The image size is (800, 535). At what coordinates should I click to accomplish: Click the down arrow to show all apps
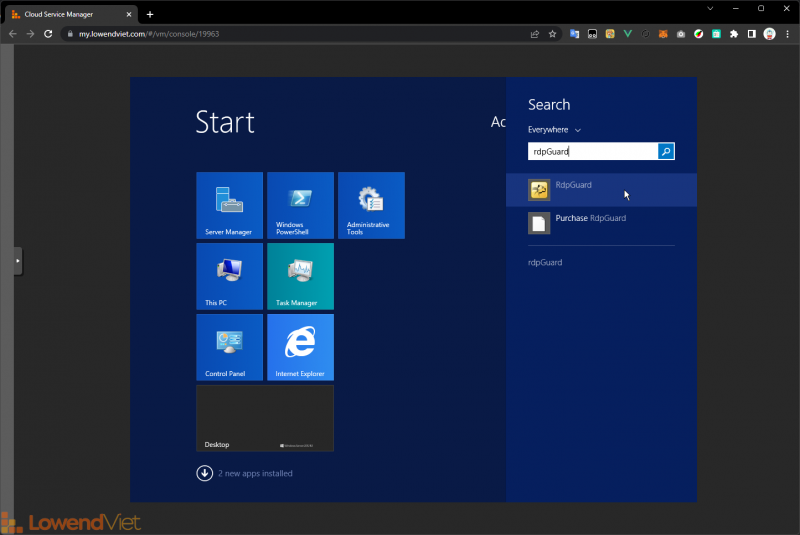(205, 473)
